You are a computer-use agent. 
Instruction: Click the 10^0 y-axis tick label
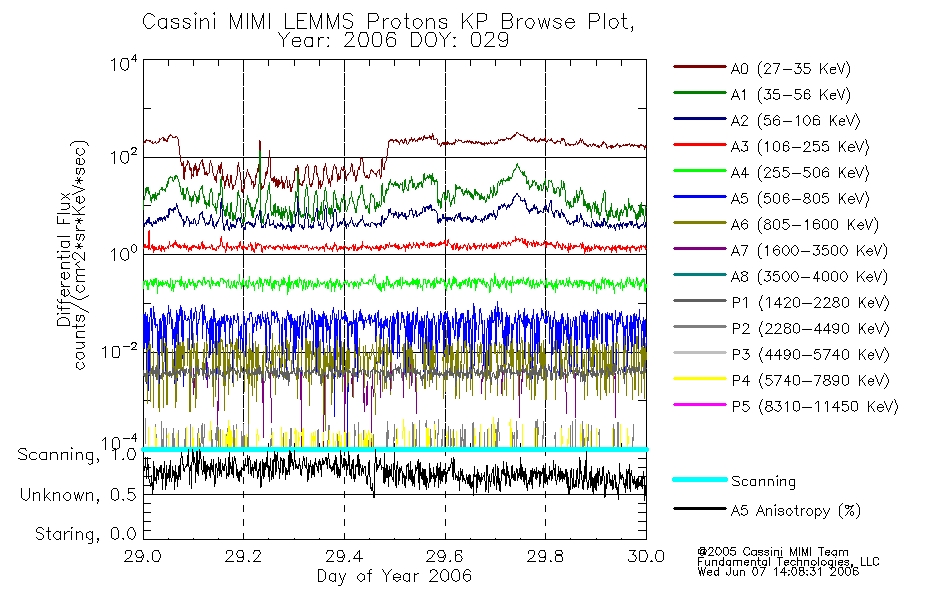124,253
